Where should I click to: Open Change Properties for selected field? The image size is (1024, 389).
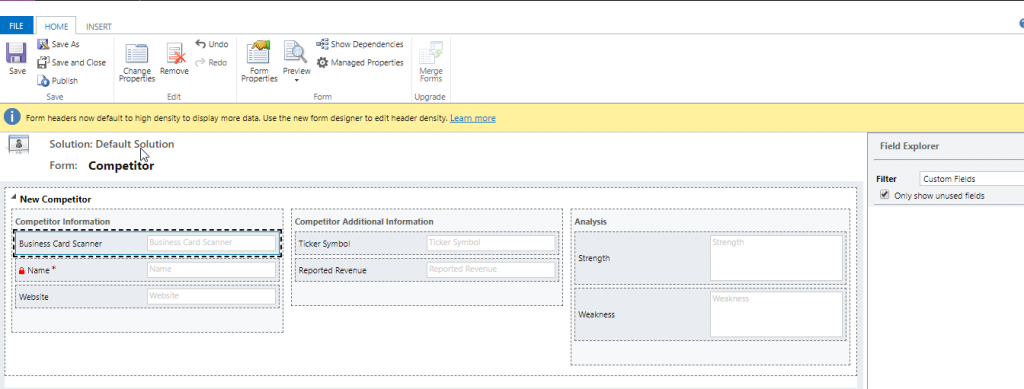pyautogui.click(x=136, y=62)
